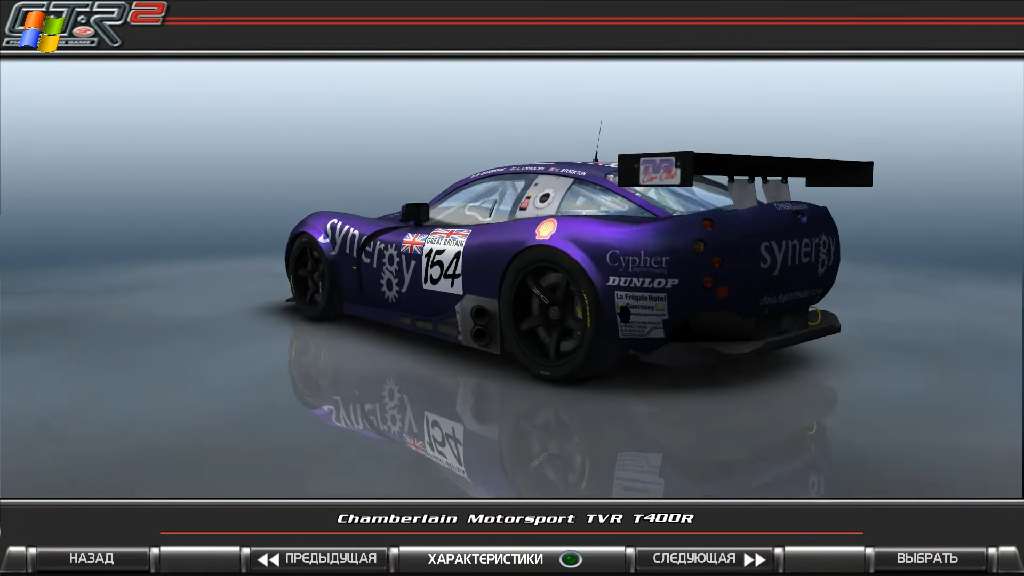Open car specs via ХАРАКТЕРИСТИКИ

point(512,559)
